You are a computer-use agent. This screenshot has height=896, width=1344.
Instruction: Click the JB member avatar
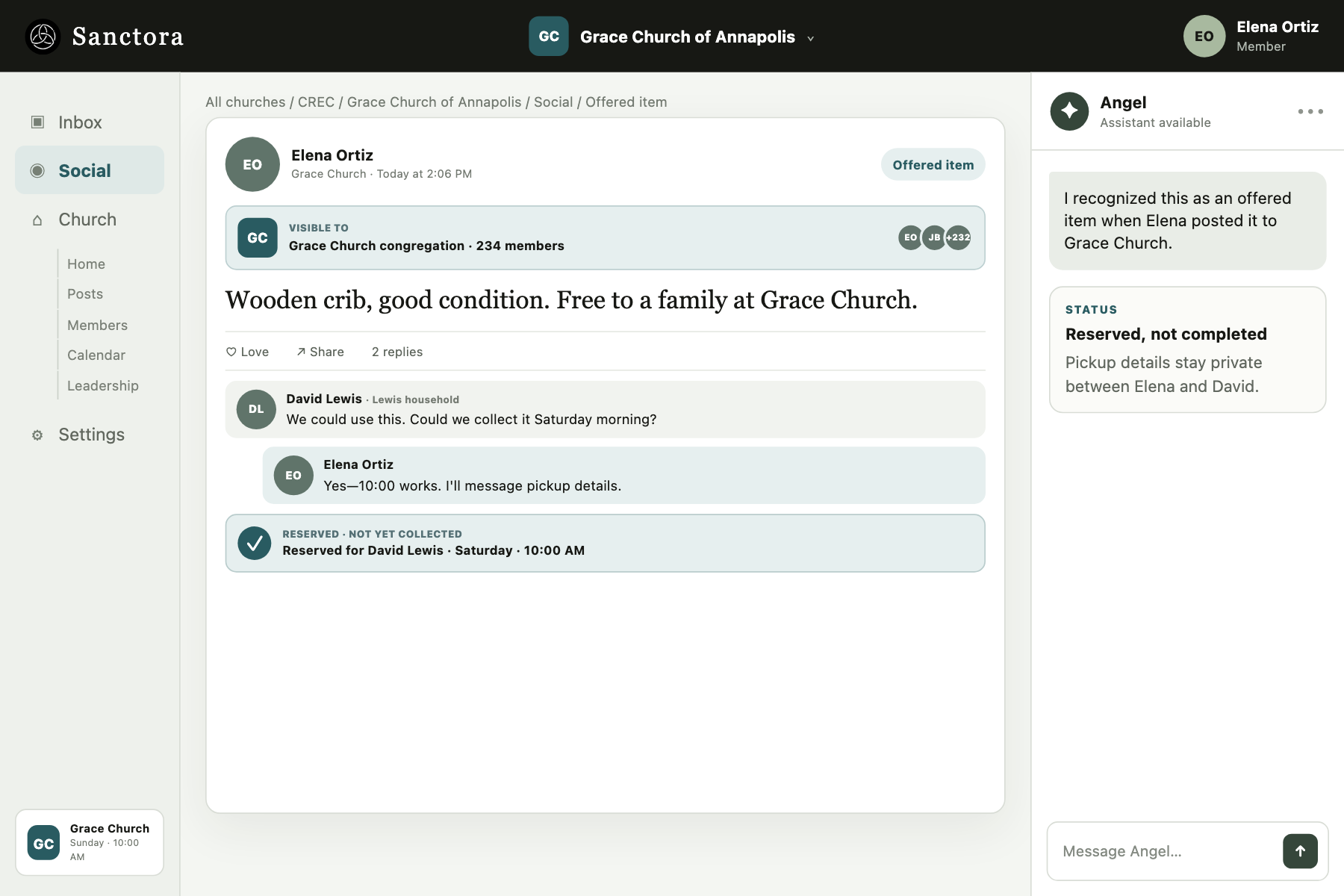click(x=934, y=237)
